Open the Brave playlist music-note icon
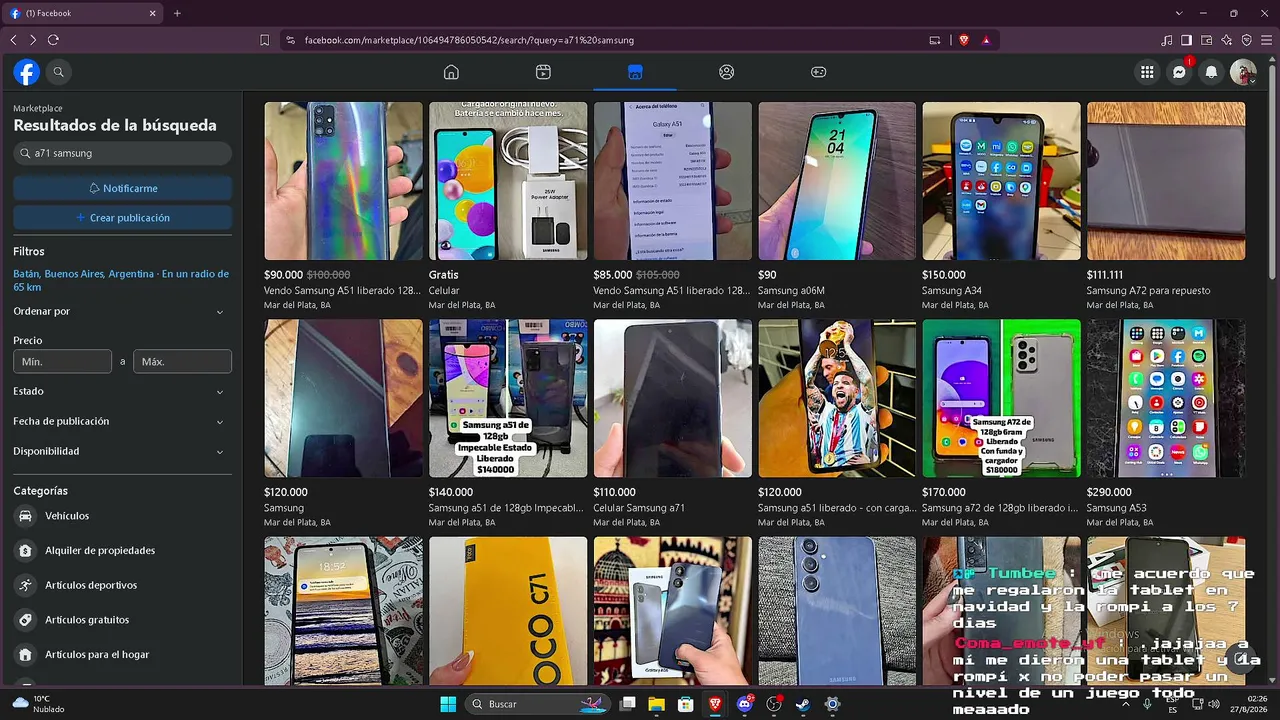This screenshot has width=1280, height=720. click(x=1167, y=40)
